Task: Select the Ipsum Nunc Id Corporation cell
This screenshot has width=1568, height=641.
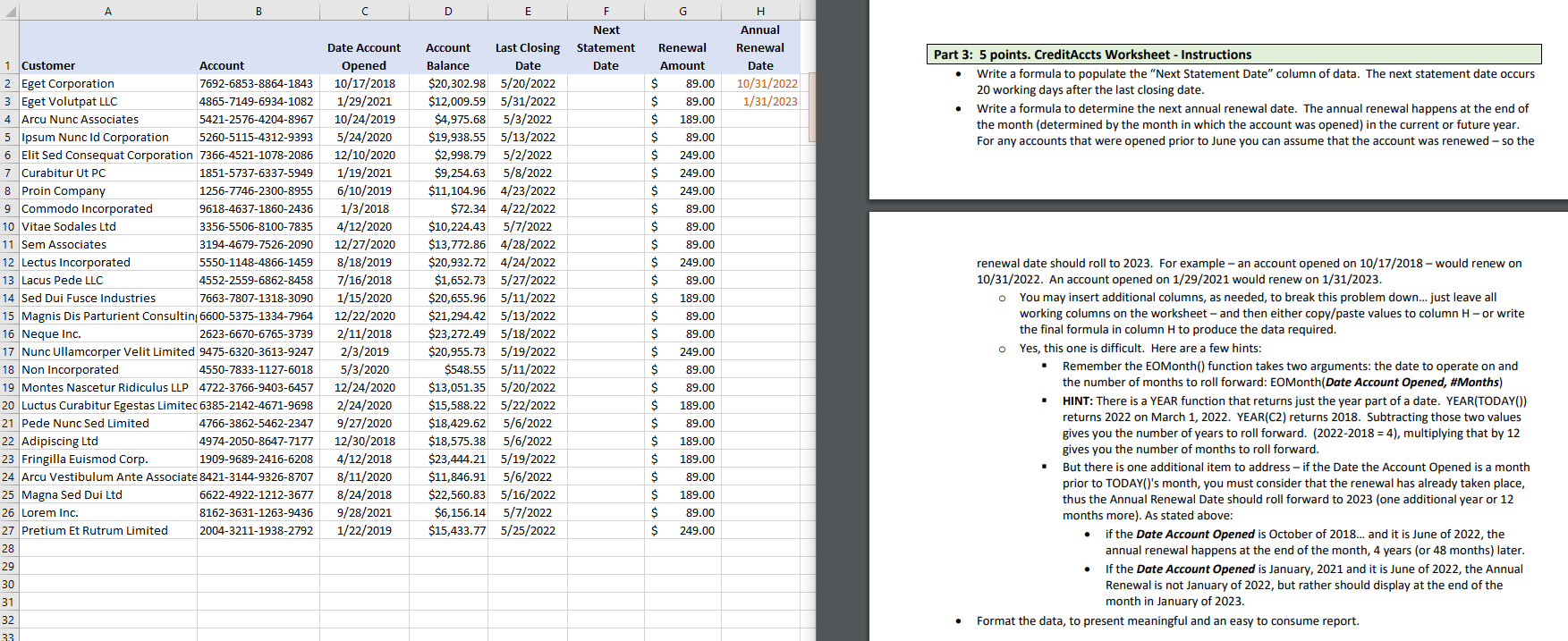Action: pos(108,137)
